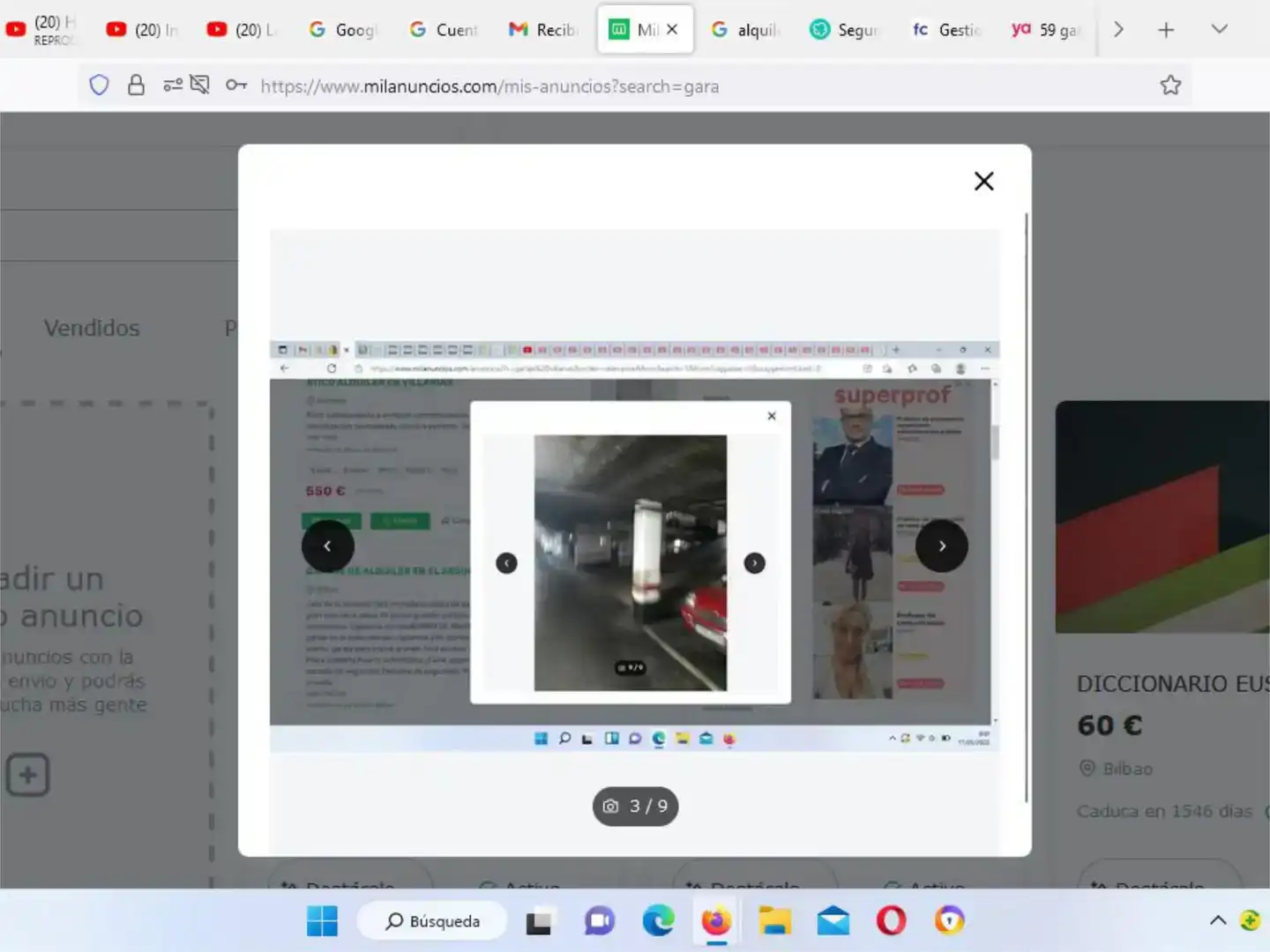
Task: Click the crossed-out blocked icon in the address bar
Action: [200, 86]
